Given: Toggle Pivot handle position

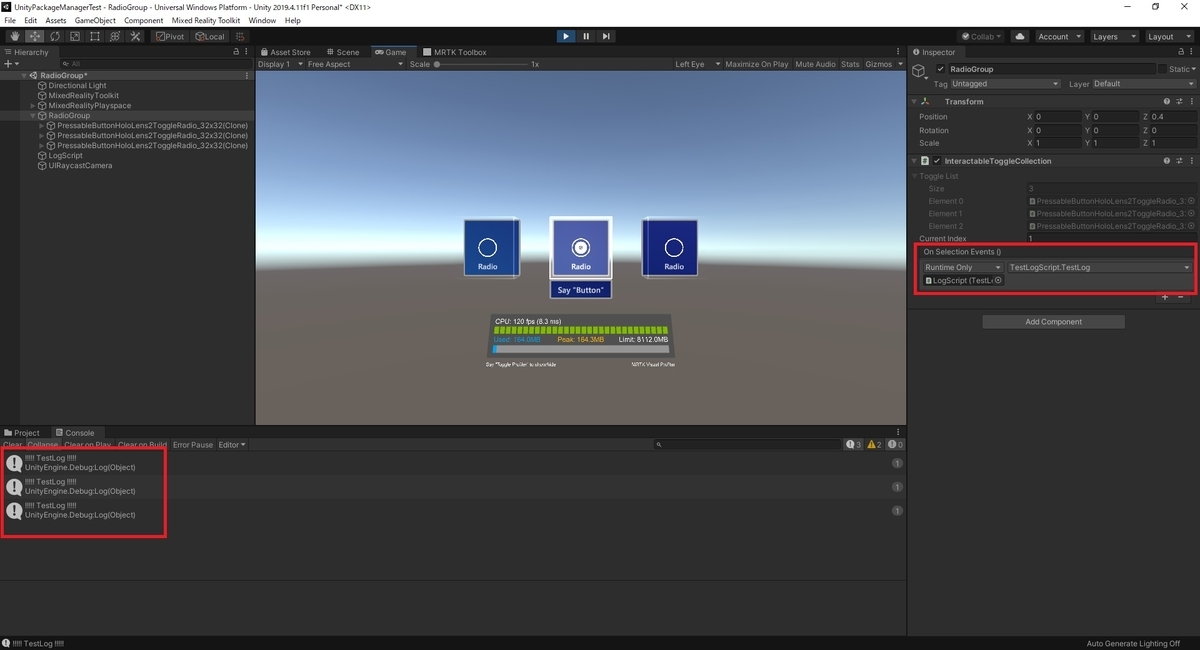Looking at the screenshot, I should [x=170, y=37].
